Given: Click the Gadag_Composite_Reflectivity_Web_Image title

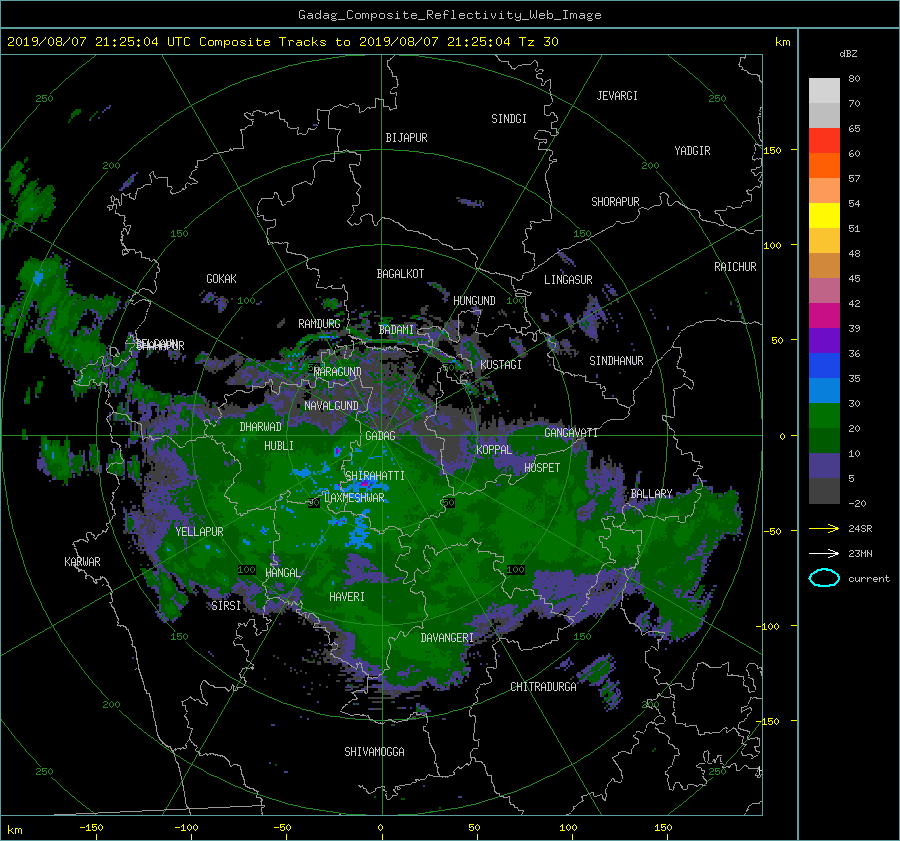Looking at the screenshot, I should pos(450,15).
